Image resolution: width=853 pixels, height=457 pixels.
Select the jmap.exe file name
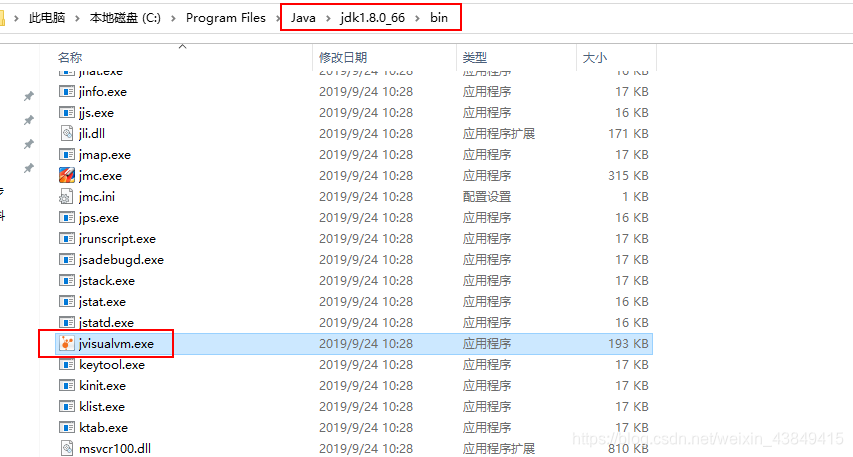[x=104, y=155]
